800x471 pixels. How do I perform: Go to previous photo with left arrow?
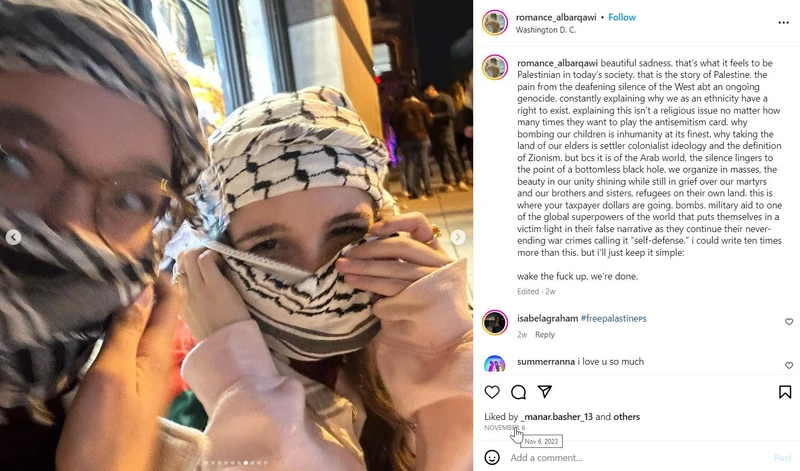coord(13,237)
